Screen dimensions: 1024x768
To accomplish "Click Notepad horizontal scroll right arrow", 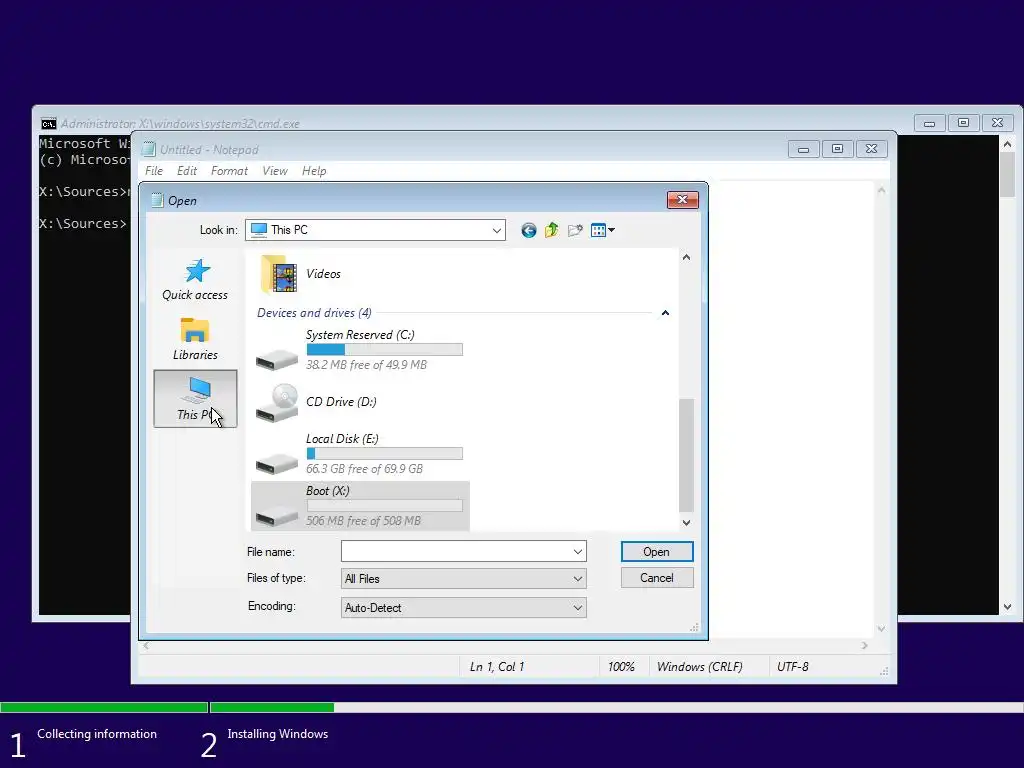I will [865, 645].
